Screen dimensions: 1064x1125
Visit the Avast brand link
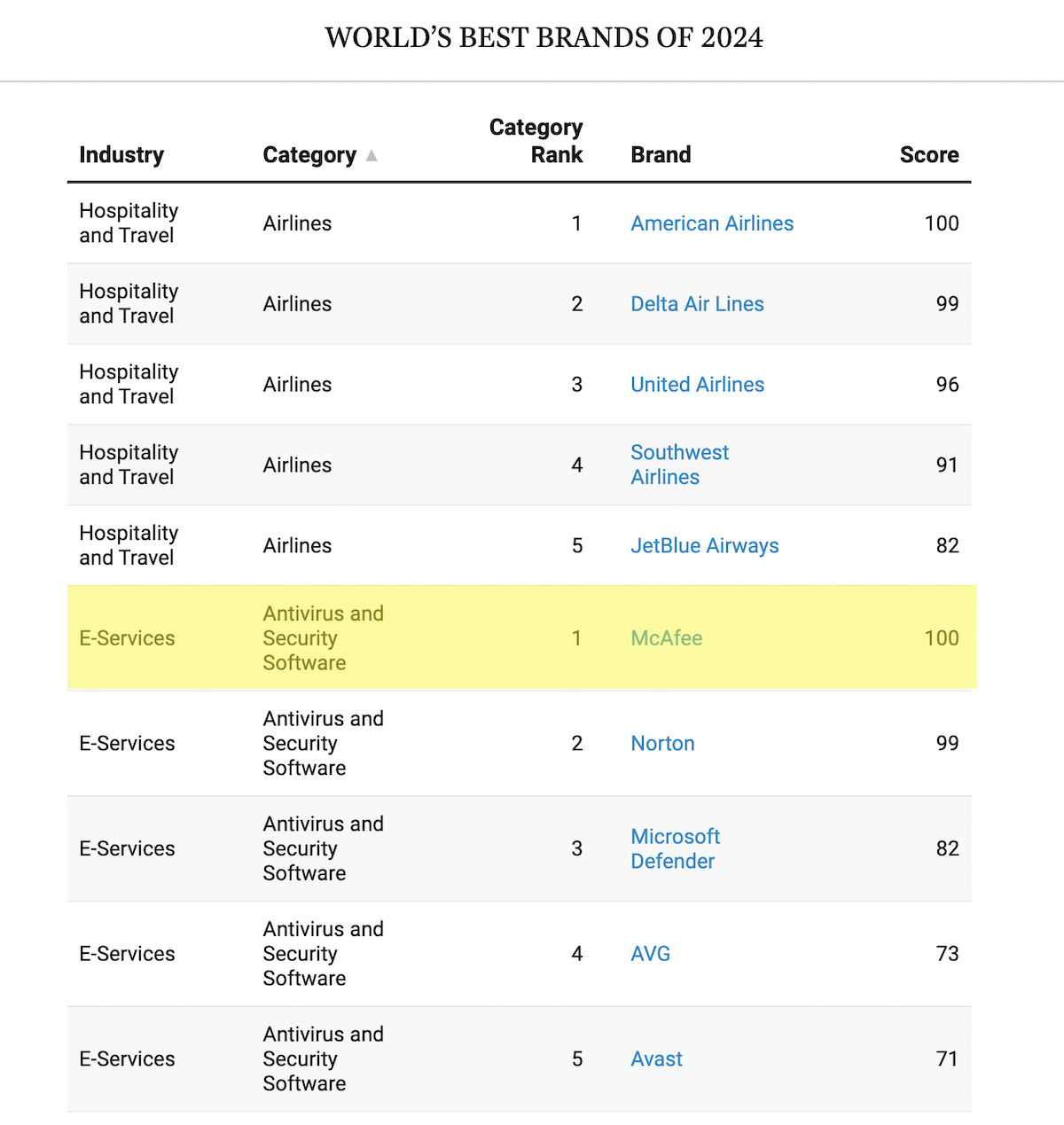pos(656,1059)
